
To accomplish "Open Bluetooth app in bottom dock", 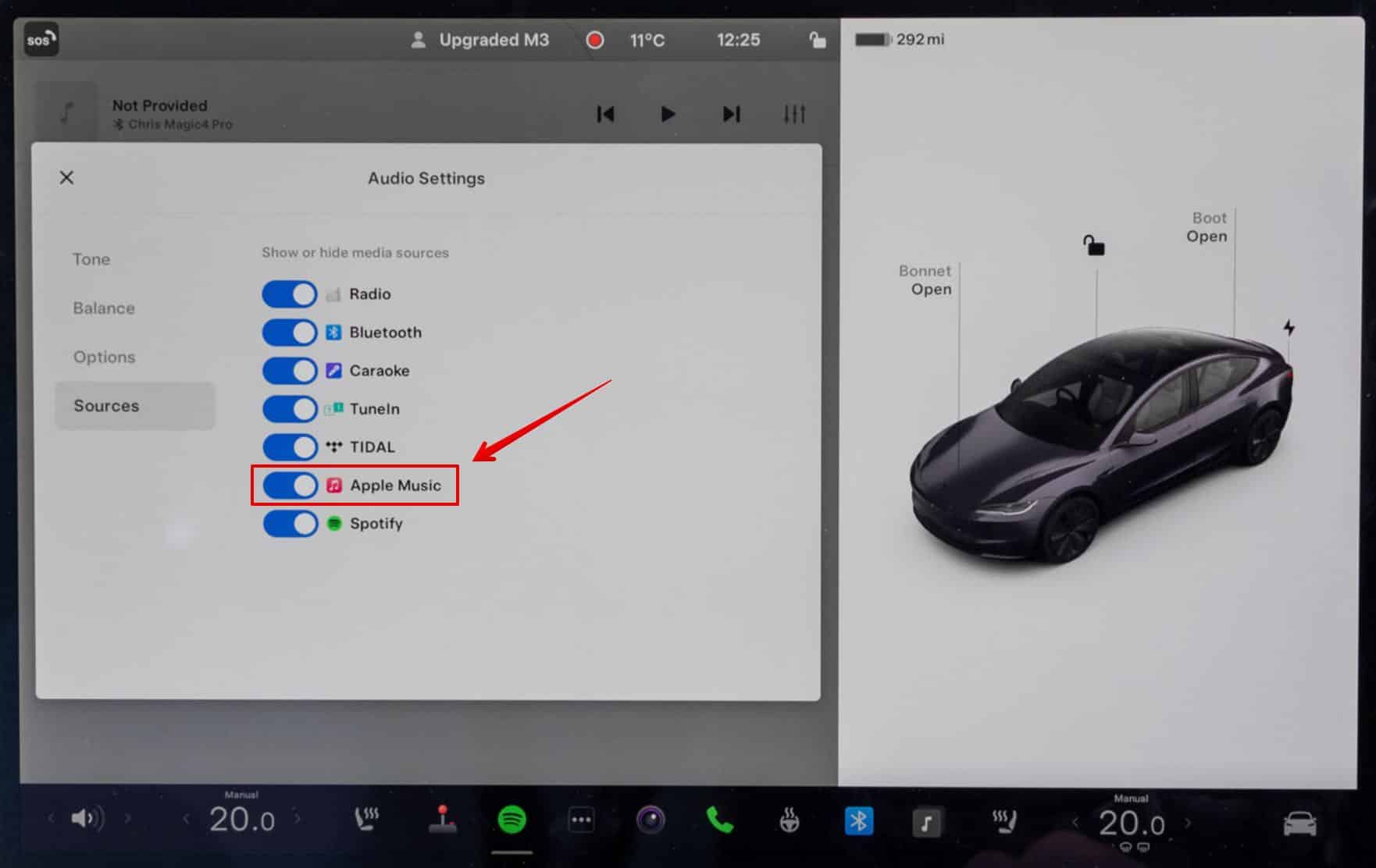I will pyautogui.click(x=858, y=820).
